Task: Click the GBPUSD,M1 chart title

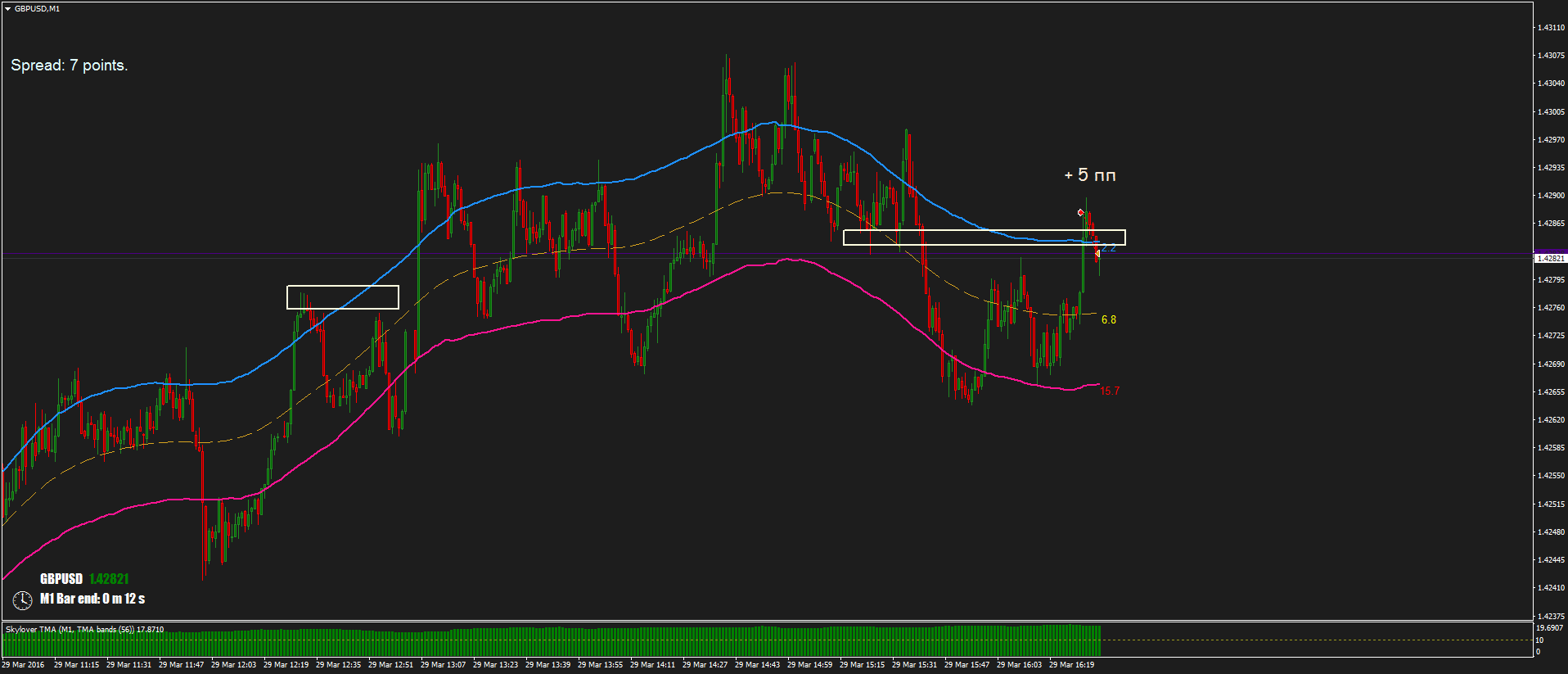Action: (37, 9)
